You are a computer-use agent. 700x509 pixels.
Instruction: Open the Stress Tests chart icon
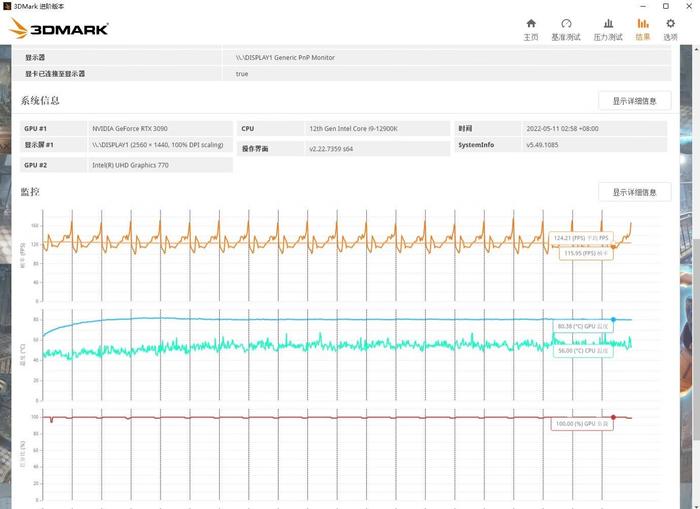click(x=608, y=24)
